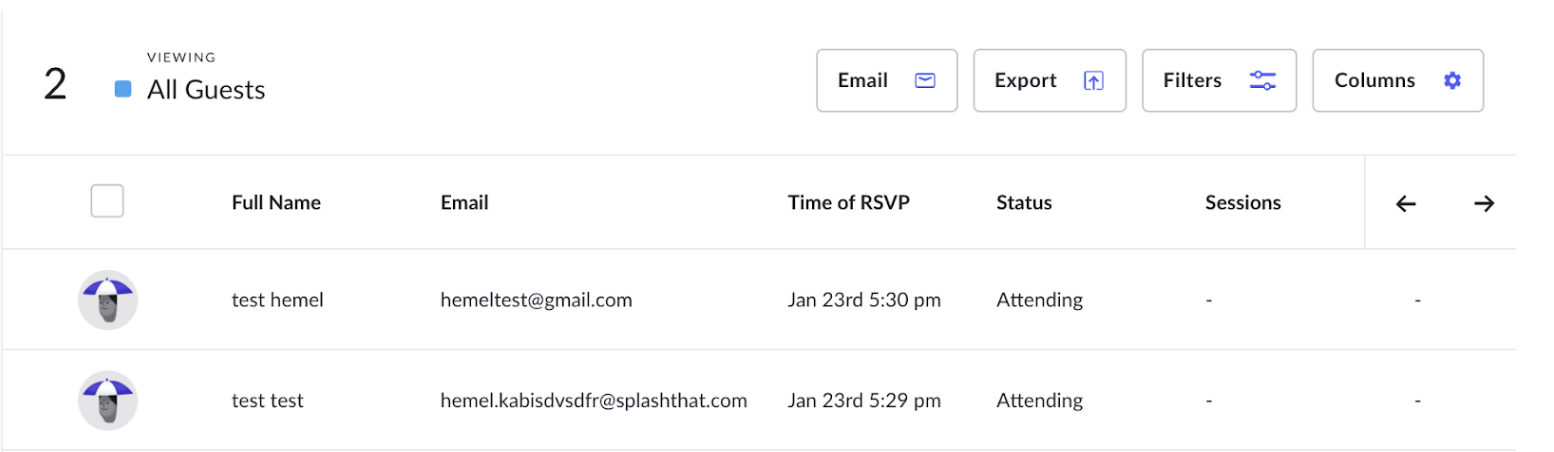Open test hemel's avatar

(108, 300)
